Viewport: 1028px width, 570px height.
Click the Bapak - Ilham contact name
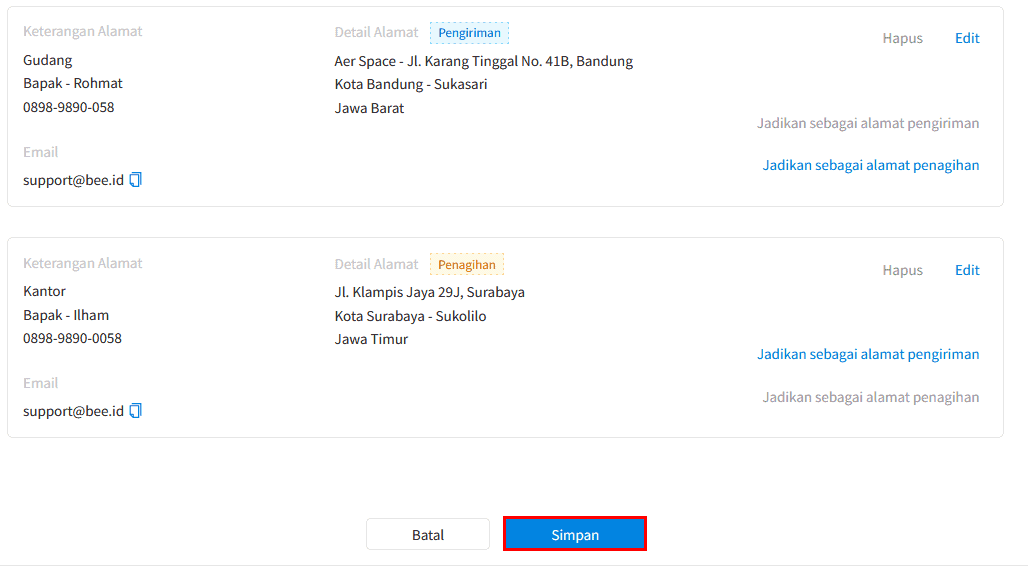pos(66,315)
